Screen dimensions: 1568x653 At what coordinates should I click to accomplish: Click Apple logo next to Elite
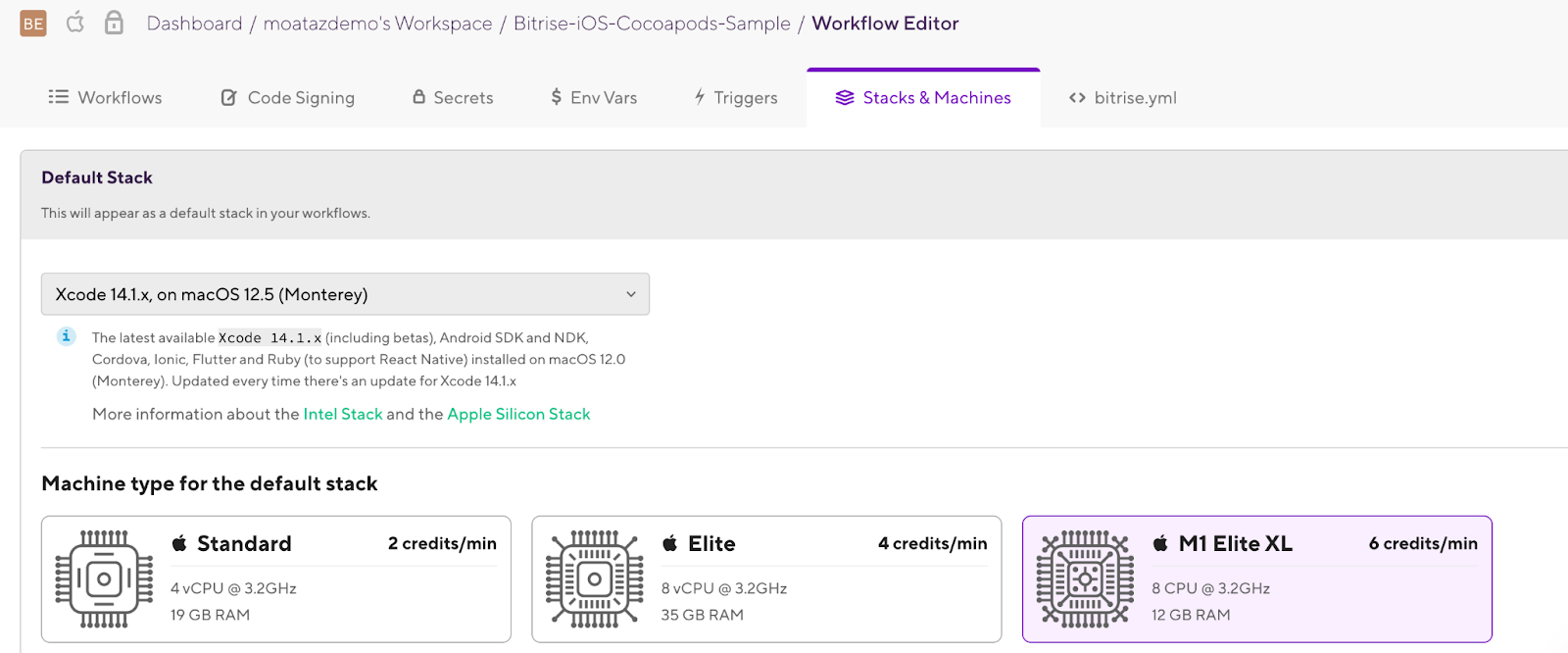point(669,543)
